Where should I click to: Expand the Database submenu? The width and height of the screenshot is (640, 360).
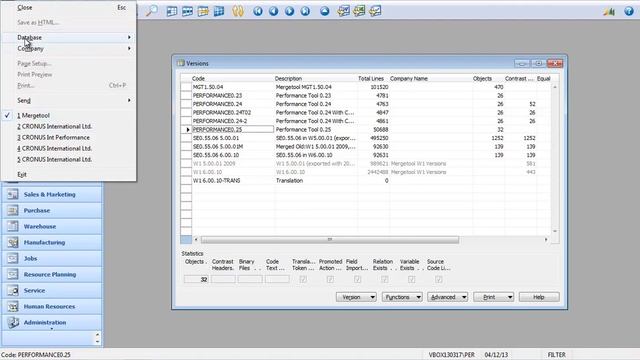click(x=69, y=37)
